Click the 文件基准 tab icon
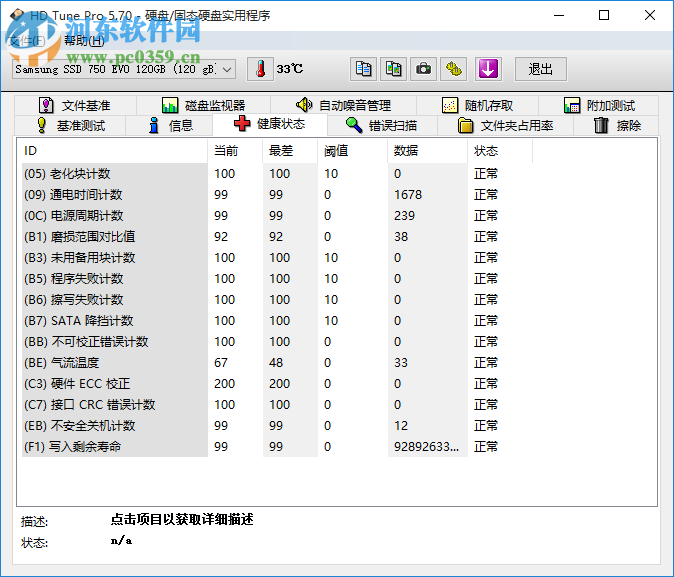The height and width of the screenshot is (577, 674). [46, 105]
